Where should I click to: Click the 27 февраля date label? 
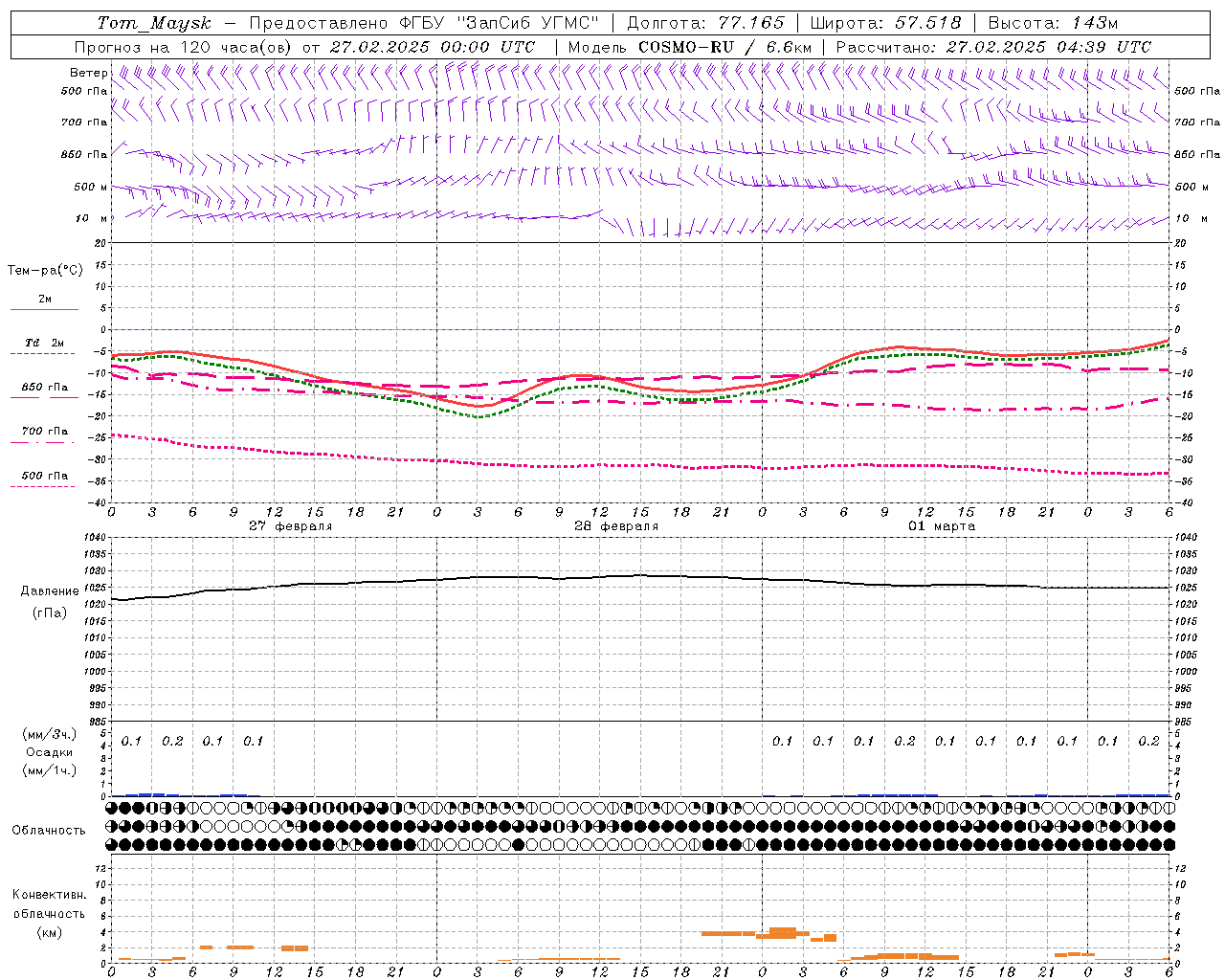(x=291, y=526)
